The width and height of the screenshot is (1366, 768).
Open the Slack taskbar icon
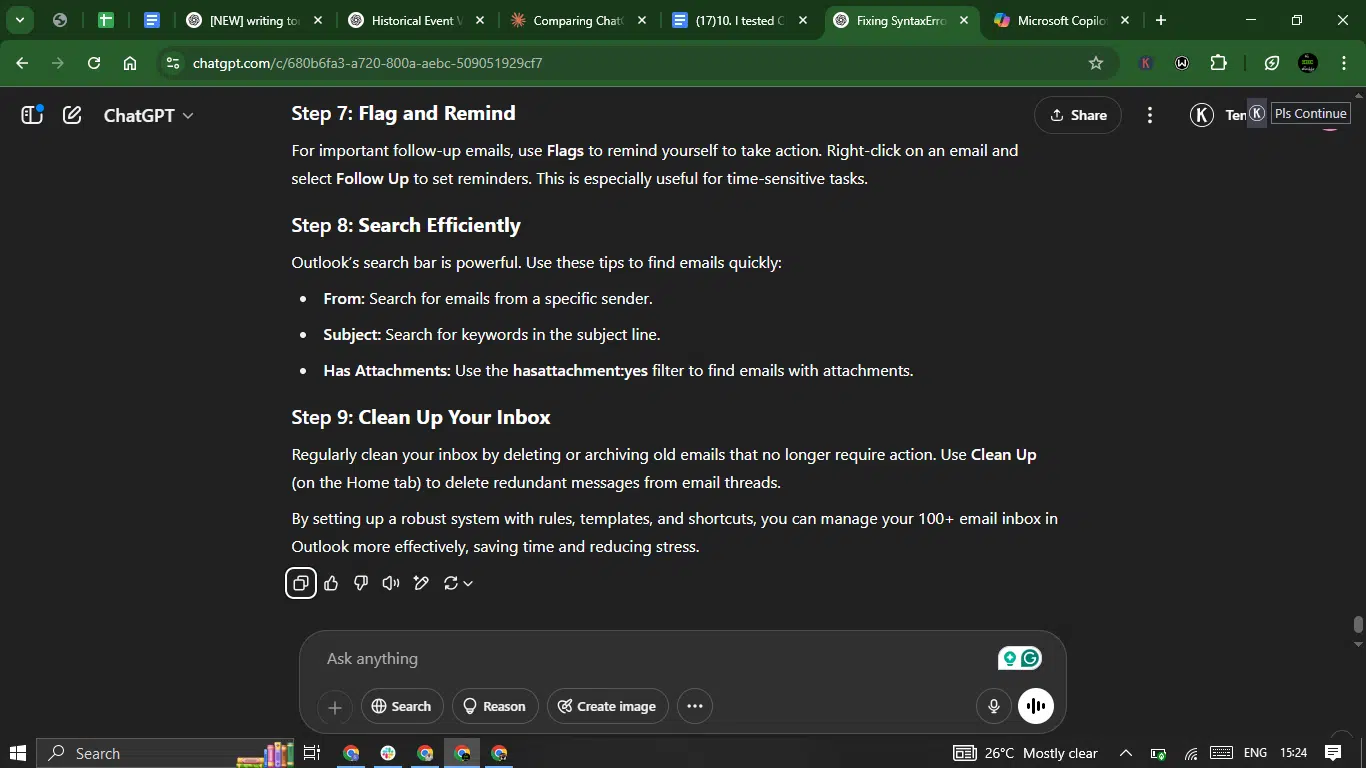click(x=388, y=753)
